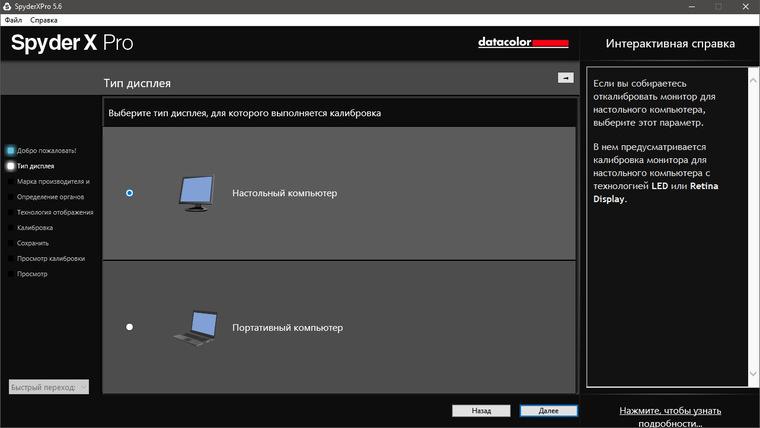Select the desktop computer radio button
Viewport: 760px width, 428px height.
pos(129,193)
